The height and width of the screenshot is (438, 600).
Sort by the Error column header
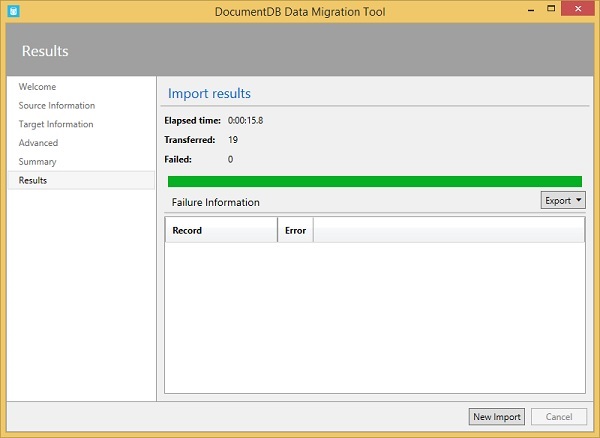click(295, 230)
